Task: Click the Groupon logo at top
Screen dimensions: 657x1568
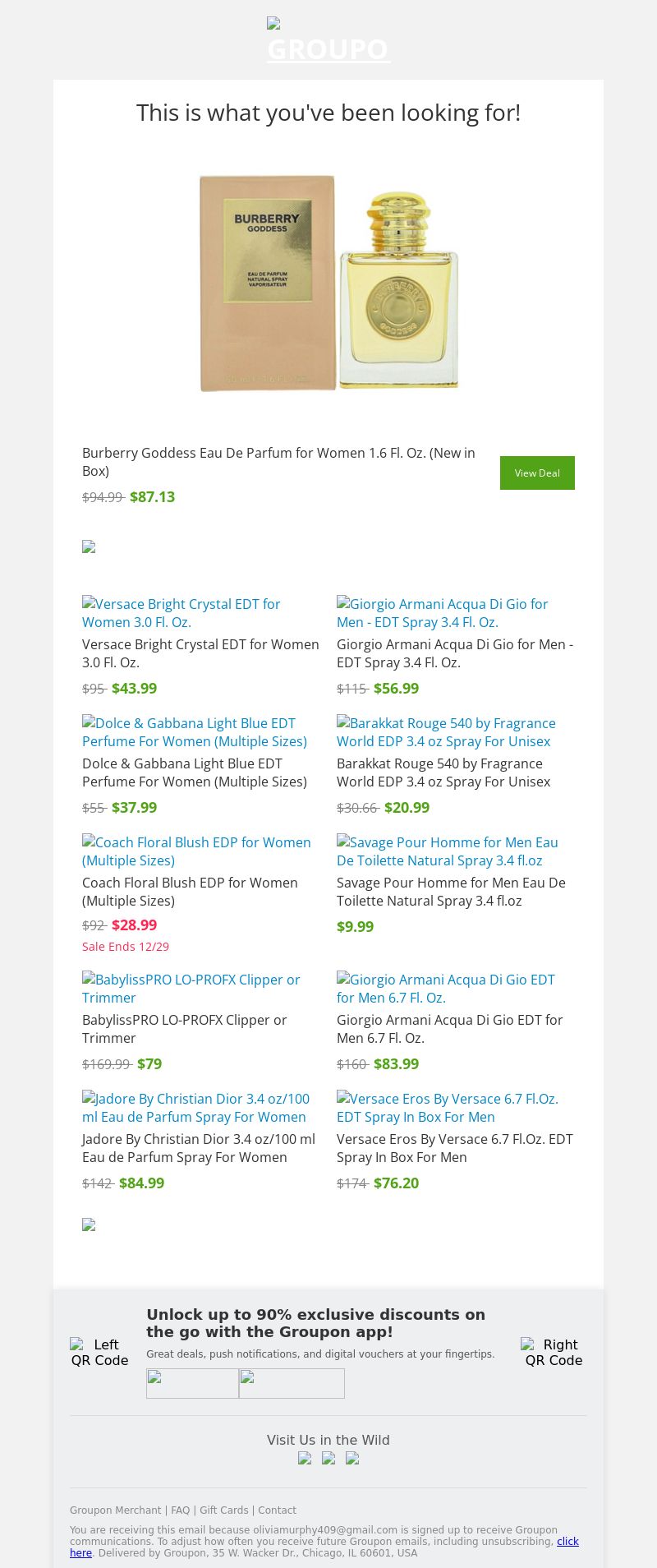Action: coord(328,41)
